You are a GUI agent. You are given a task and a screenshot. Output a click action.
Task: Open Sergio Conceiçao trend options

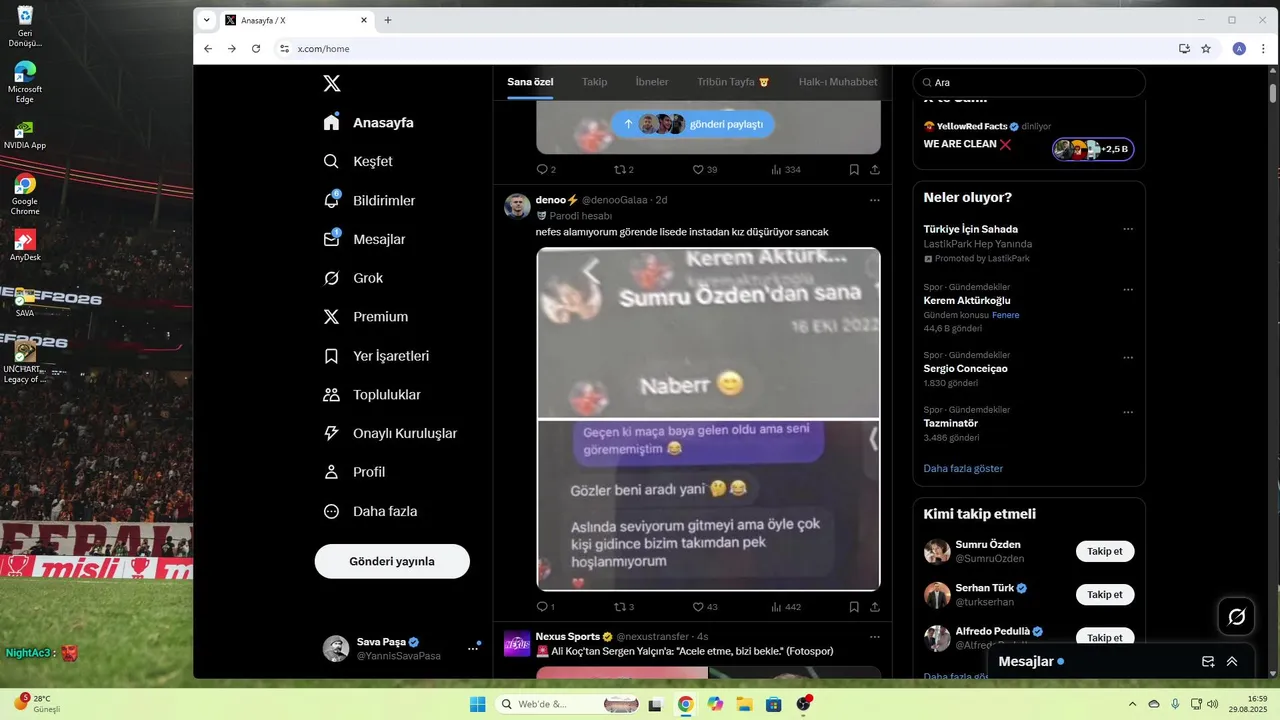(1128, 357)
